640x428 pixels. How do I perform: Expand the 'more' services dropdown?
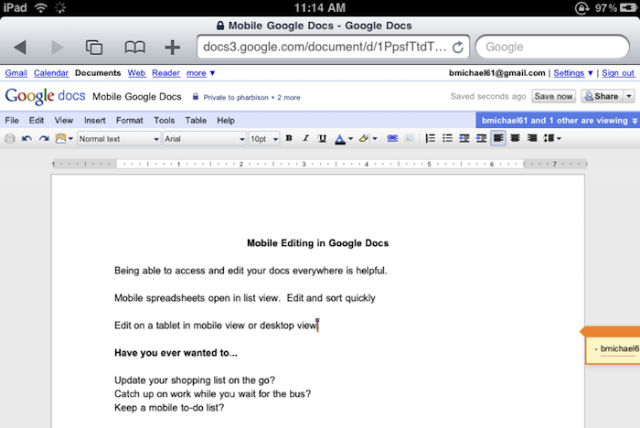200,73
